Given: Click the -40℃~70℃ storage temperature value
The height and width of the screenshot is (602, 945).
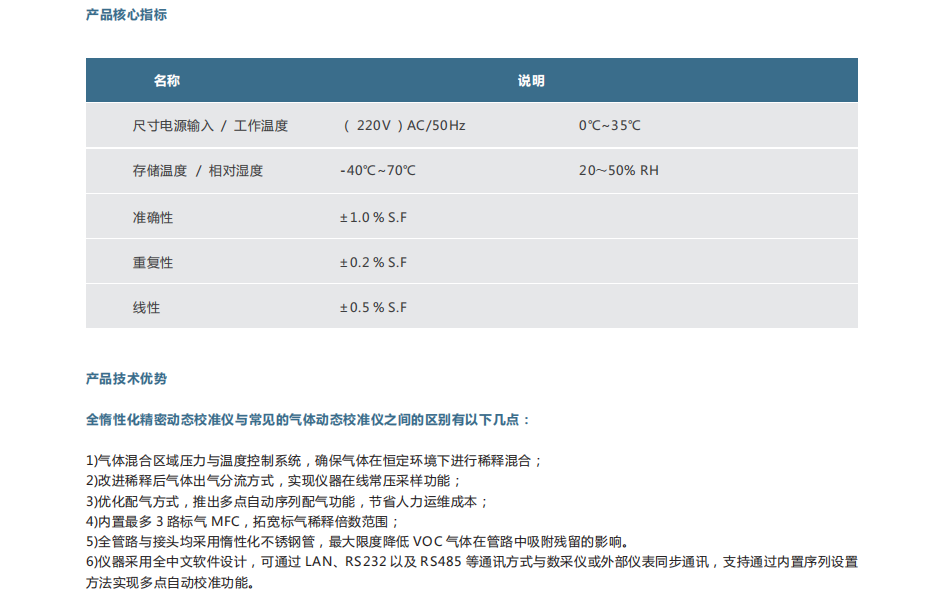Looking at the screenshot, I should click(x=378, y=171).
